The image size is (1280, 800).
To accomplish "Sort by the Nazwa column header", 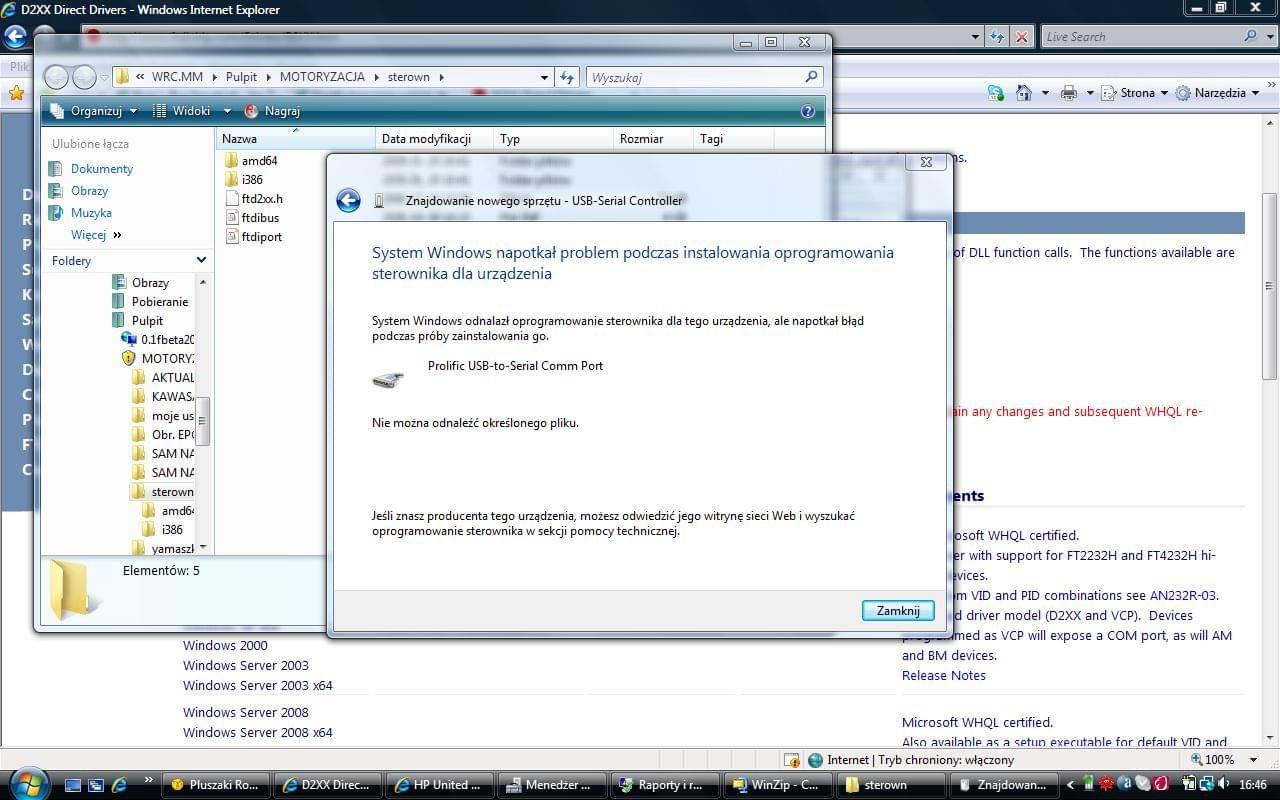I will tap(295, 139).
